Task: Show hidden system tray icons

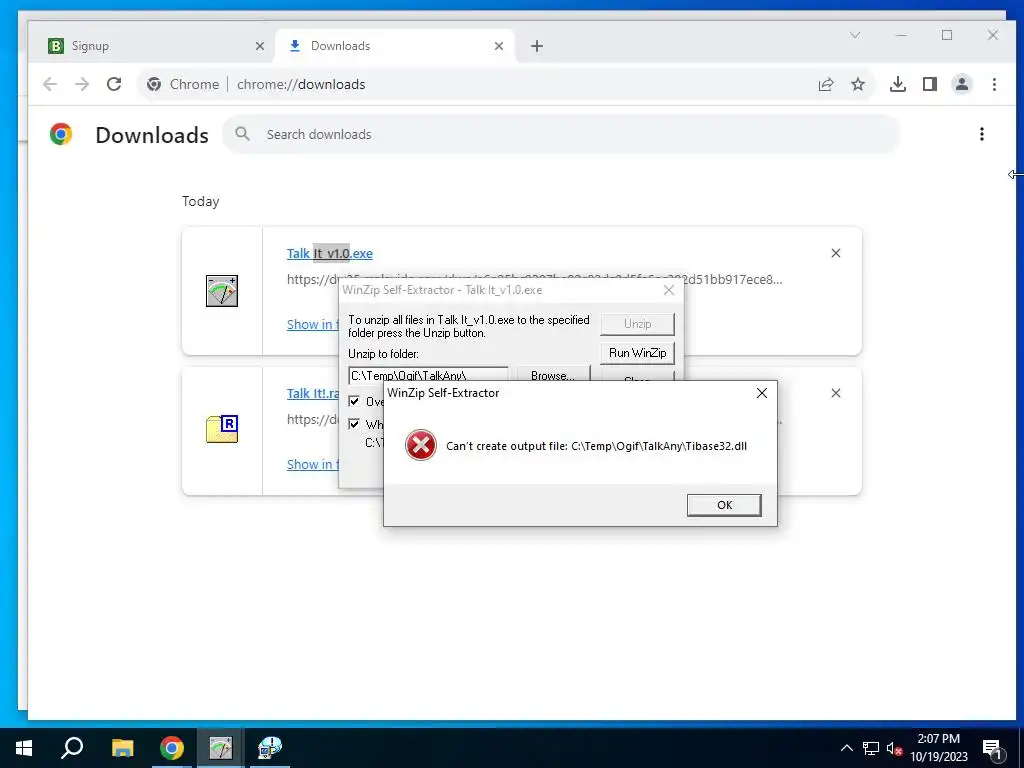Action: [846, 748]
